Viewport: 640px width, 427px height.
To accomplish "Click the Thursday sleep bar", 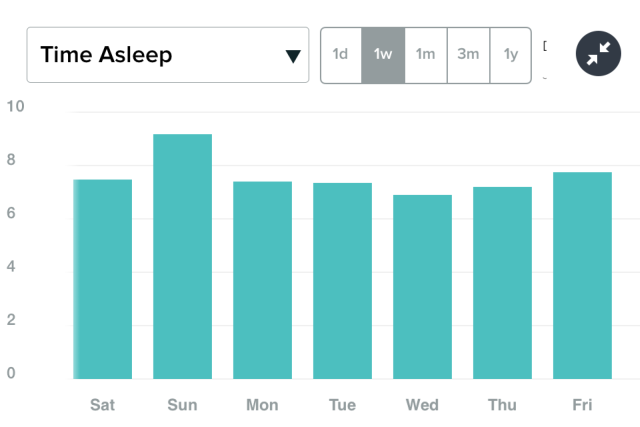I will (502, 283).
